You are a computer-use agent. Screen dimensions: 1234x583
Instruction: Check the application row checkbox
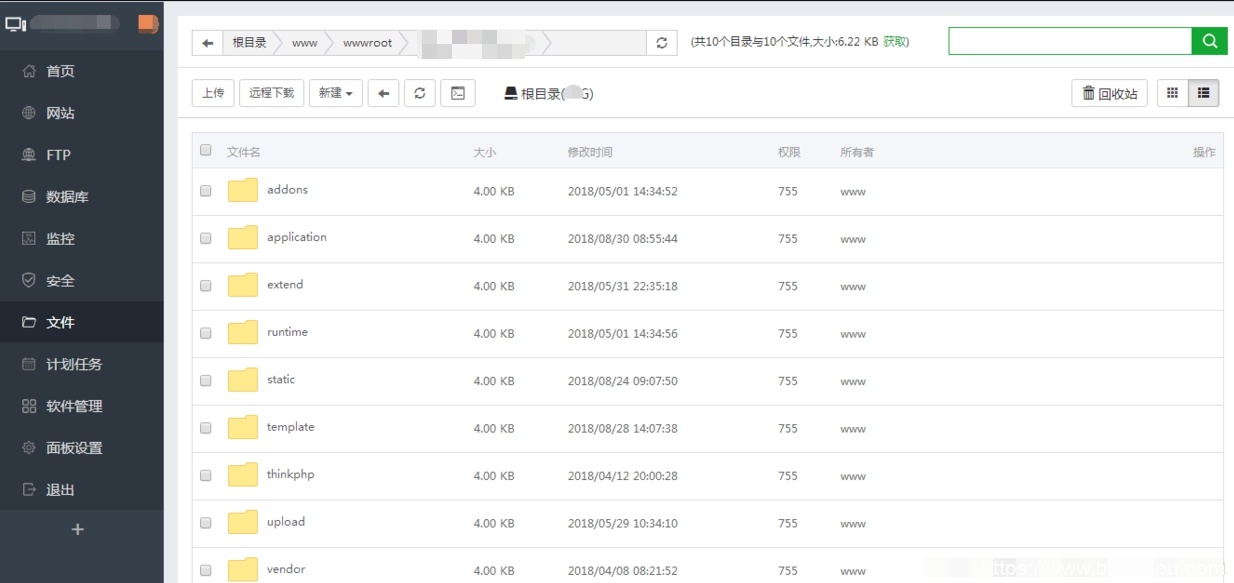[206, 238]
